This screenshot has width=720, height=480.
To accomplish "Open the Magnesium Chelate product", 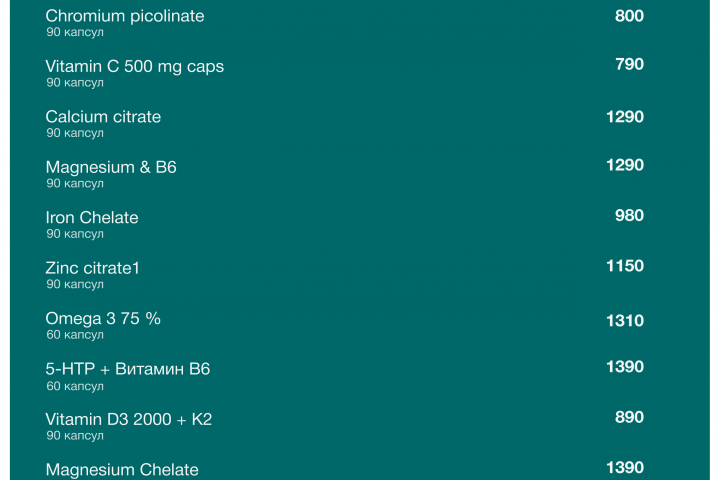I will coord(122,469).
